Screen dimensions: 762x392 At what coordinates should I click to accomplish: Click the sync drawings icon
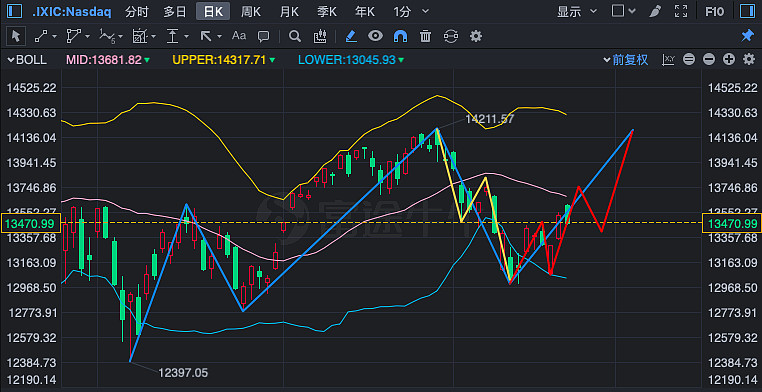pyautogui.click(x=451, y=36)
